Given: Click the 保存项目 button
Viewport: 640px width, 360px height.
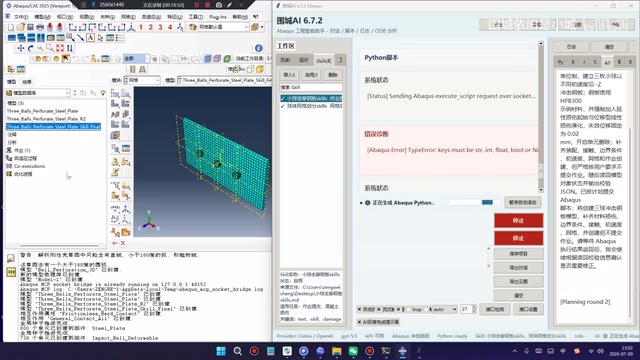Looking at the screenshot, I should (518, 253).
